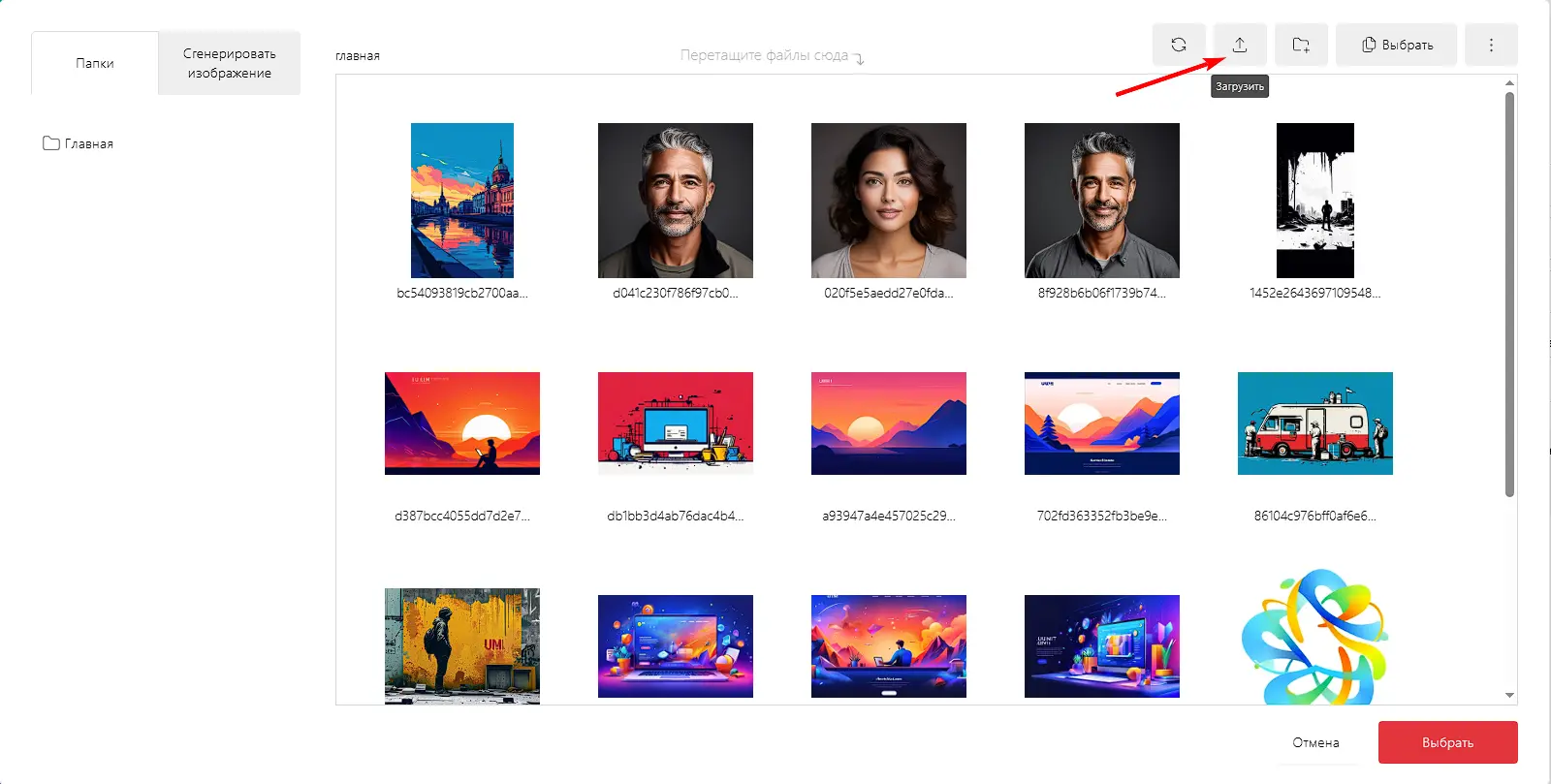This screenshot has width=1551, height=784.
Task: Select the camper van illustration thumbnail
Action: click(1315, 423)
